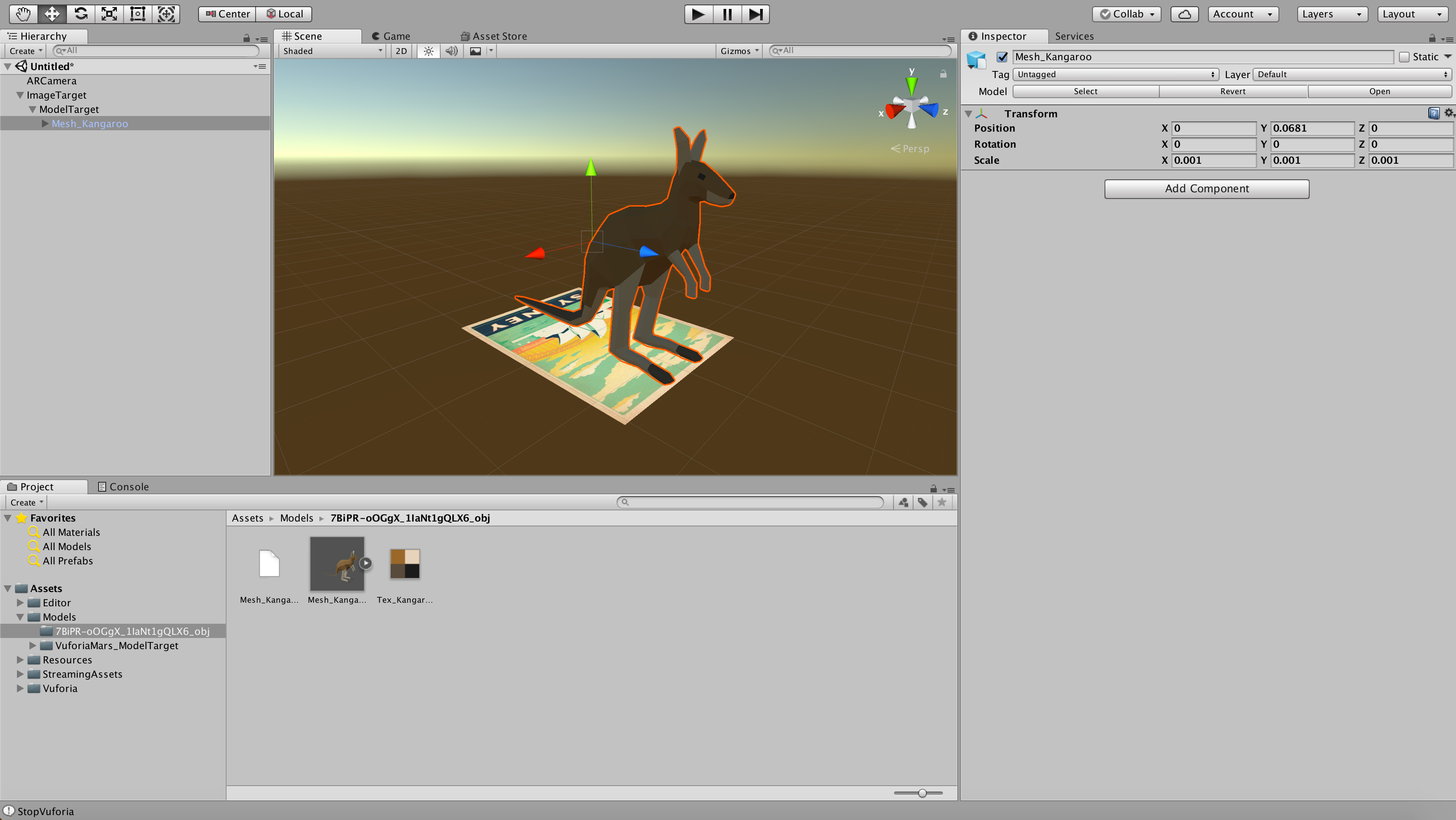Select the Rect transform tool
The height and width of the screenshot is (820, 1456).
[137, 13]
